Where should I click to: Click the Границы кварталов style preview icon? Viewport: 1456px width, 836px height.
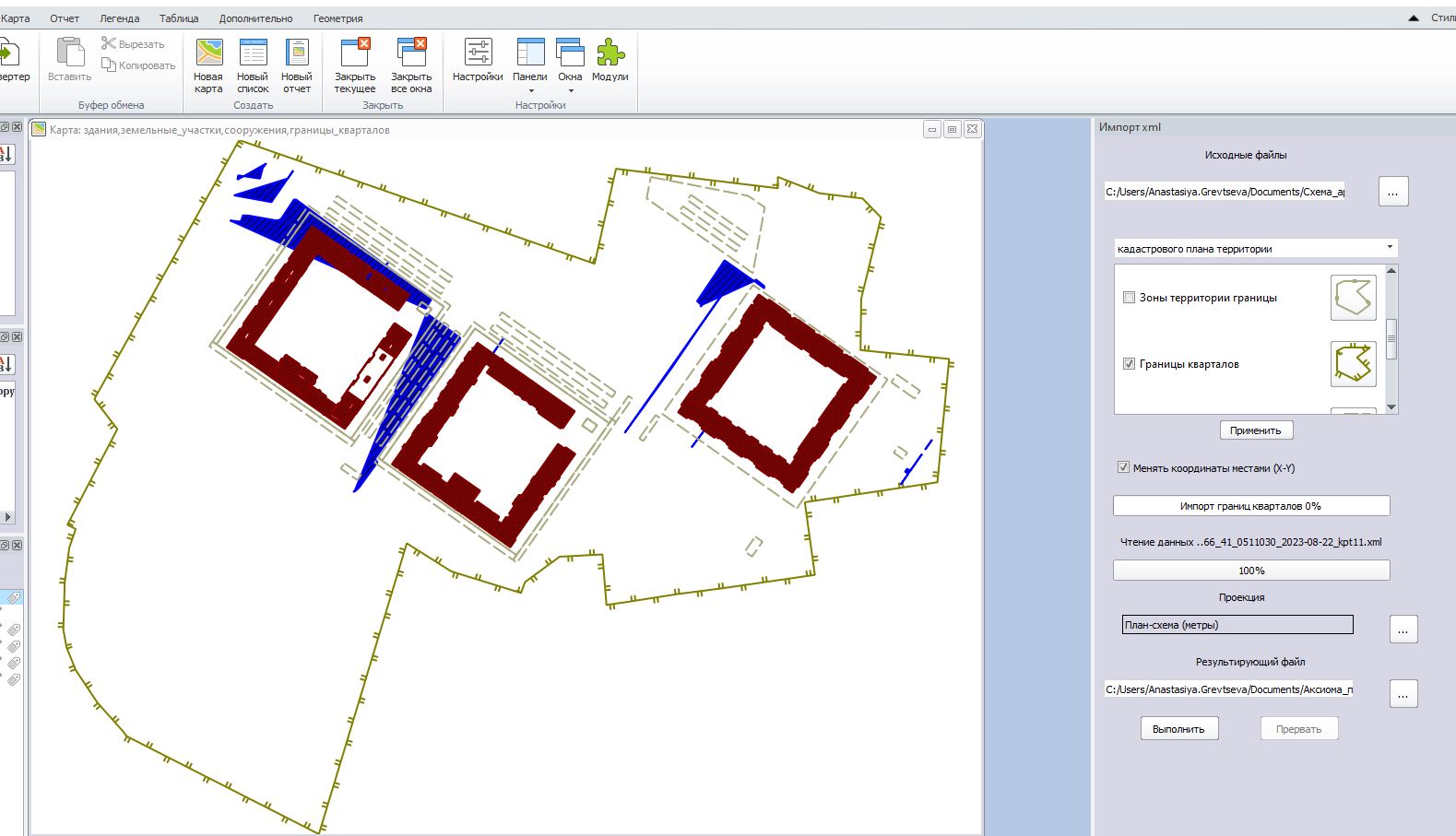click(1353, 363)
